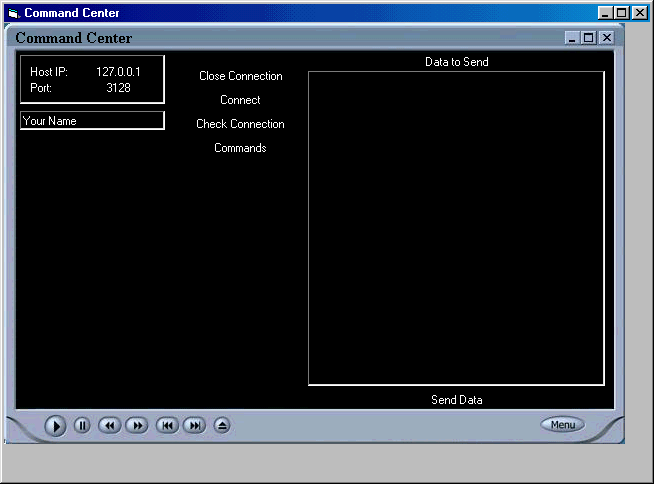This screenshot has height=484, width=654.
Task: Minimize the inner Command Center window
Action: click(x=572, y=38)
